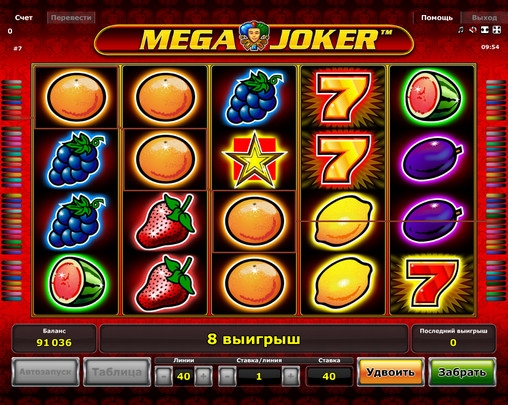508x405 pixels.
Task: Open the Таблица paytable button
Action: click(117, 372)
